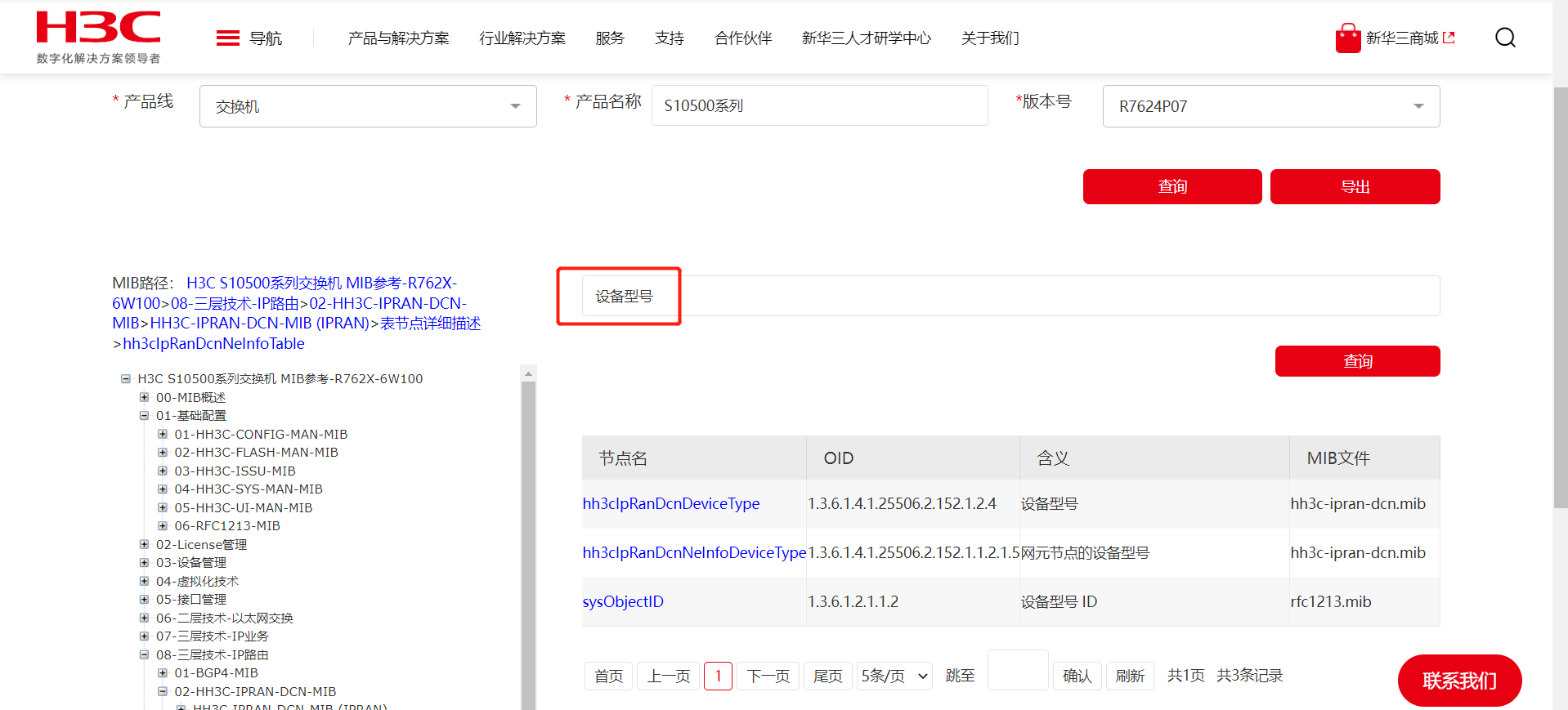Click the 跳至 page number input
1568x710 pixels.
[x=1018, y=670]
